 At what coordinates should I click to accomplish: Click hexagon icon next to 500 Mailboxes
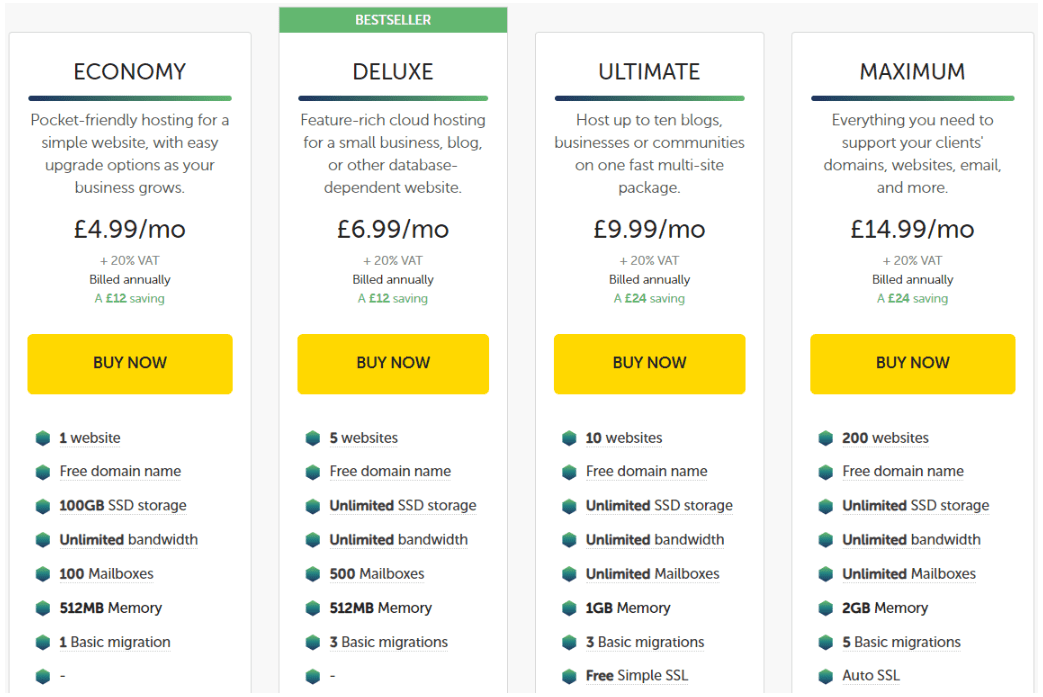(x=313, y=574)
